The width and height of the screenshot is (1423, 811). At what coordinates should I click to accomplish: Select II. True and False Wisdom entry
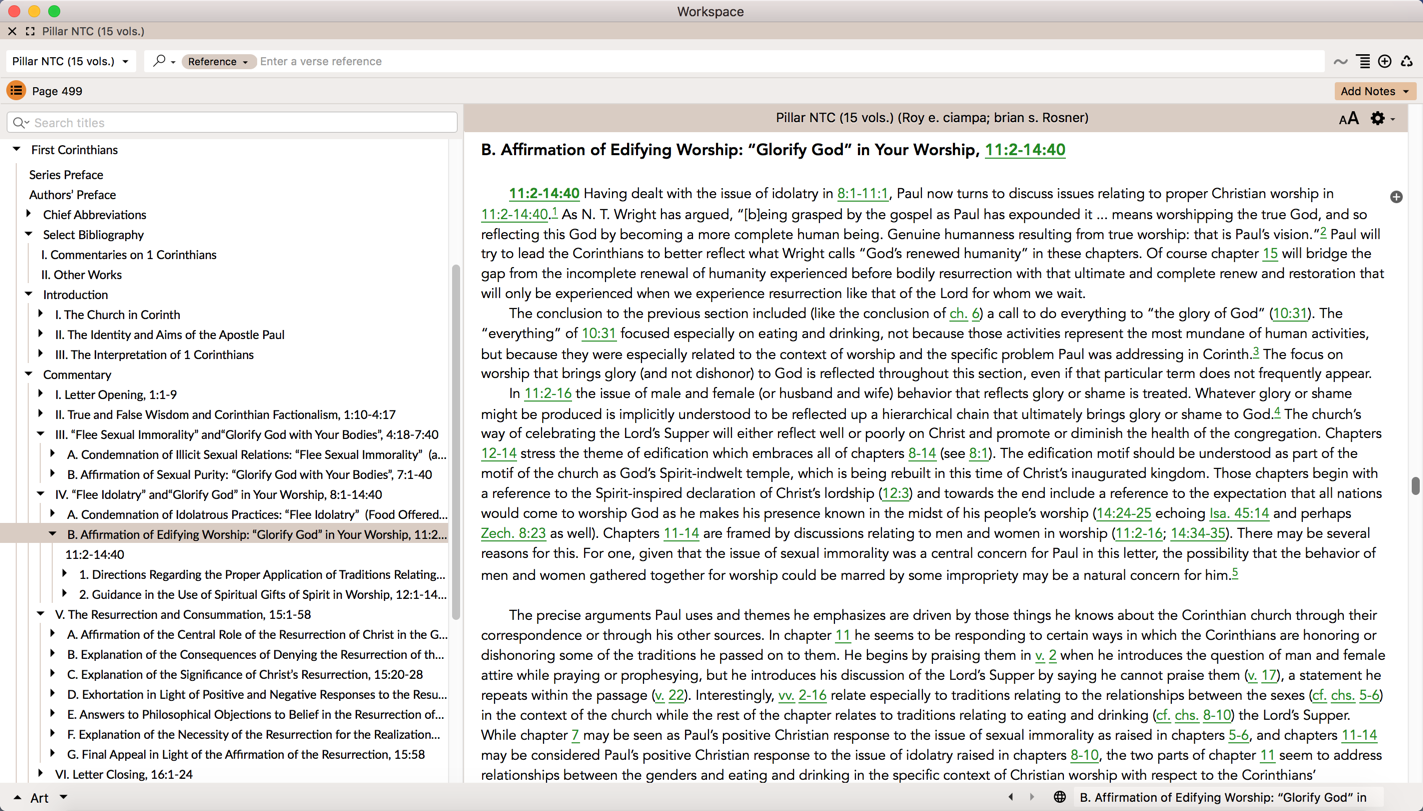[225, 415]
